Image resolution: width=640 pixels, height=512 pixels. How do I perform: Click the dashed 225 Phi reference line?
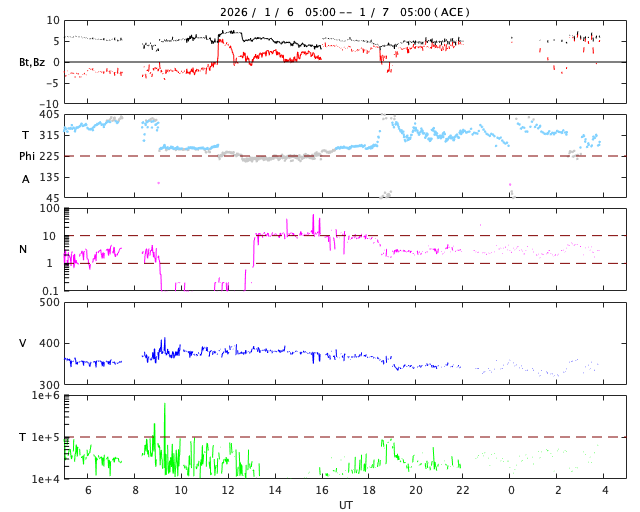pos(400,156)
